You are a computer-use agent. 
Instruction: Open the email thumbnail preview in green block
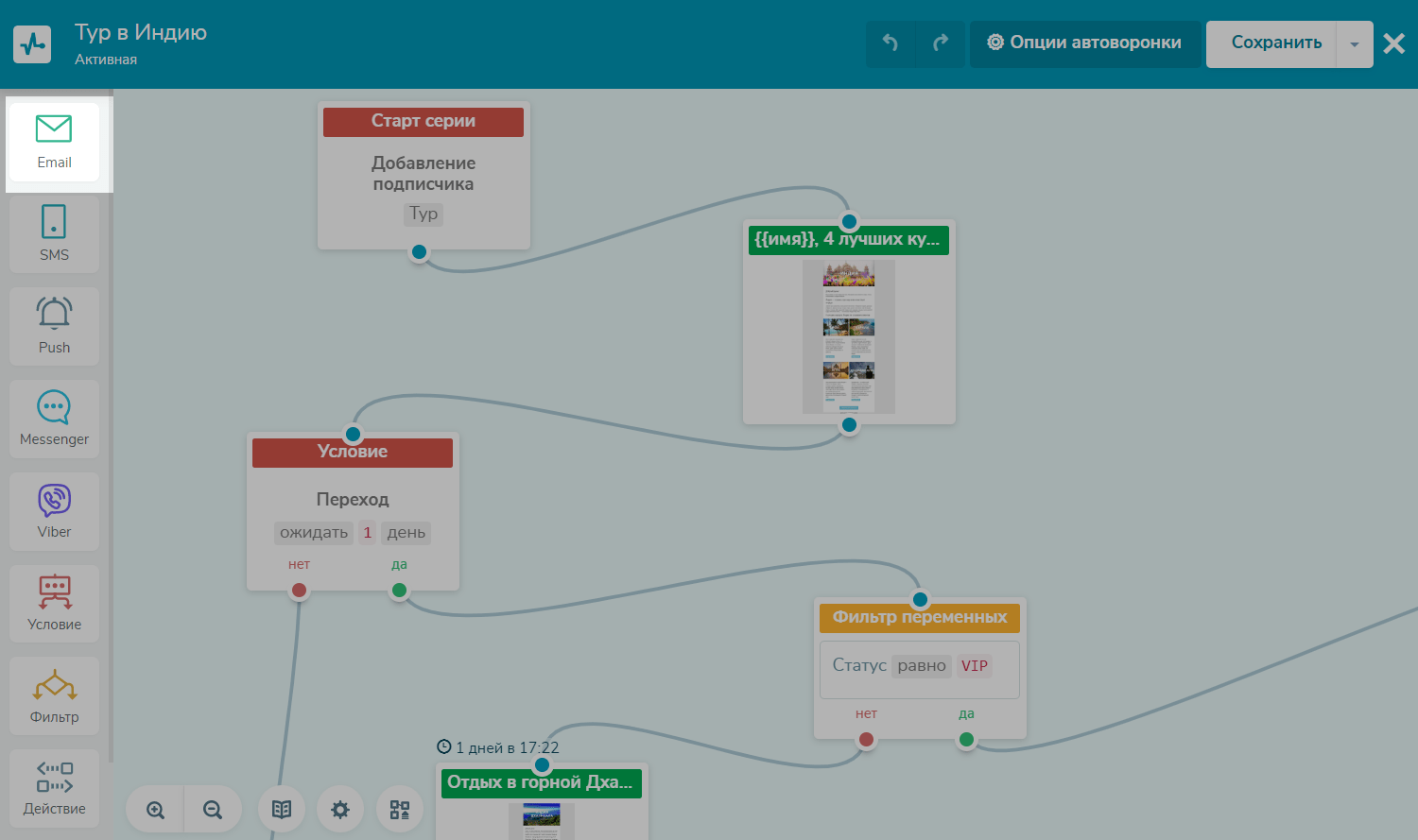tap(849, 336)
